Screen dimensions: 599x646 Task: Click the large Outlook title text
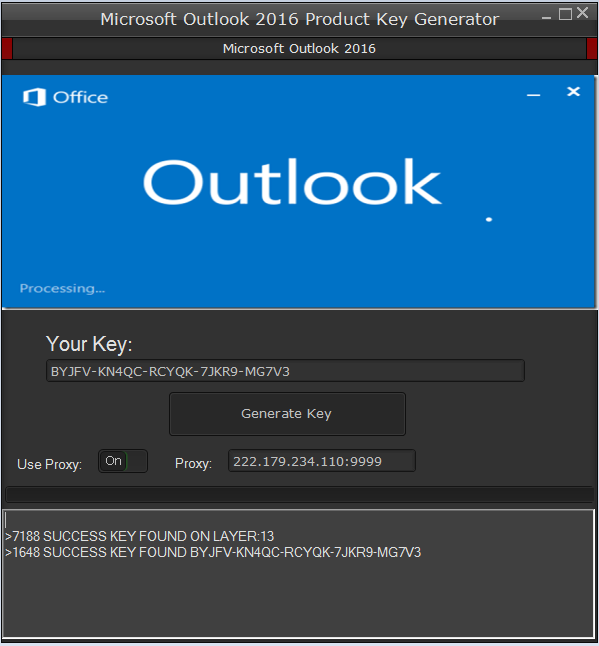[x=292, y=182]
